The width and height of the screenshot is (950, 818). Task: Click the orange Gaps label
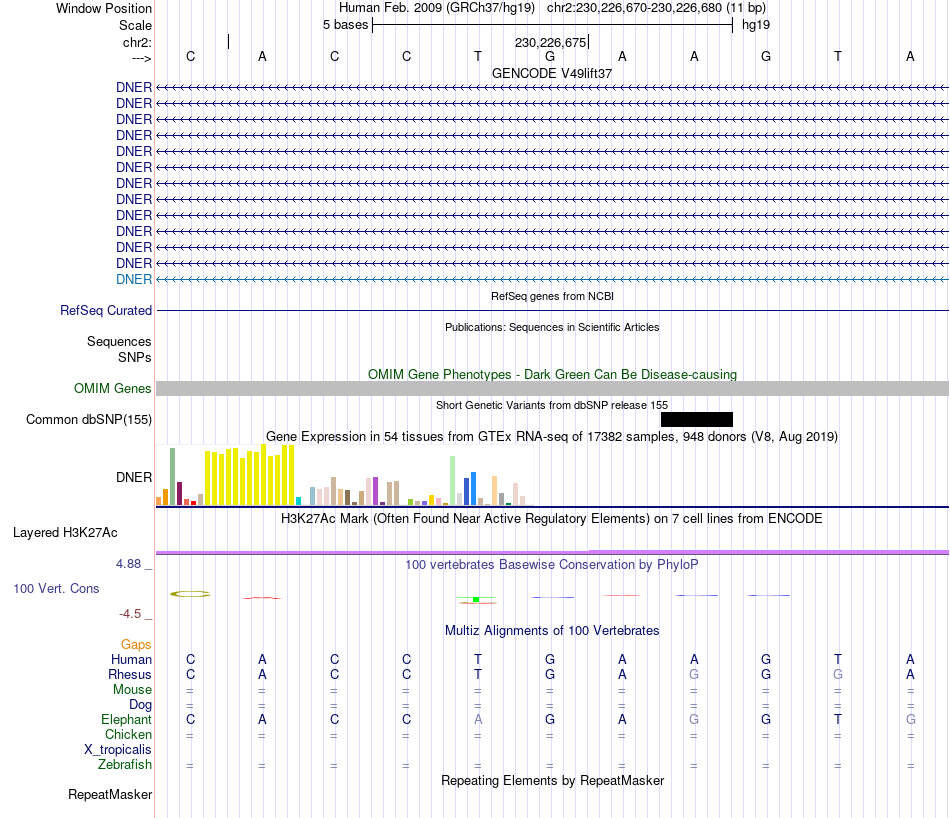tap(136, 645)
